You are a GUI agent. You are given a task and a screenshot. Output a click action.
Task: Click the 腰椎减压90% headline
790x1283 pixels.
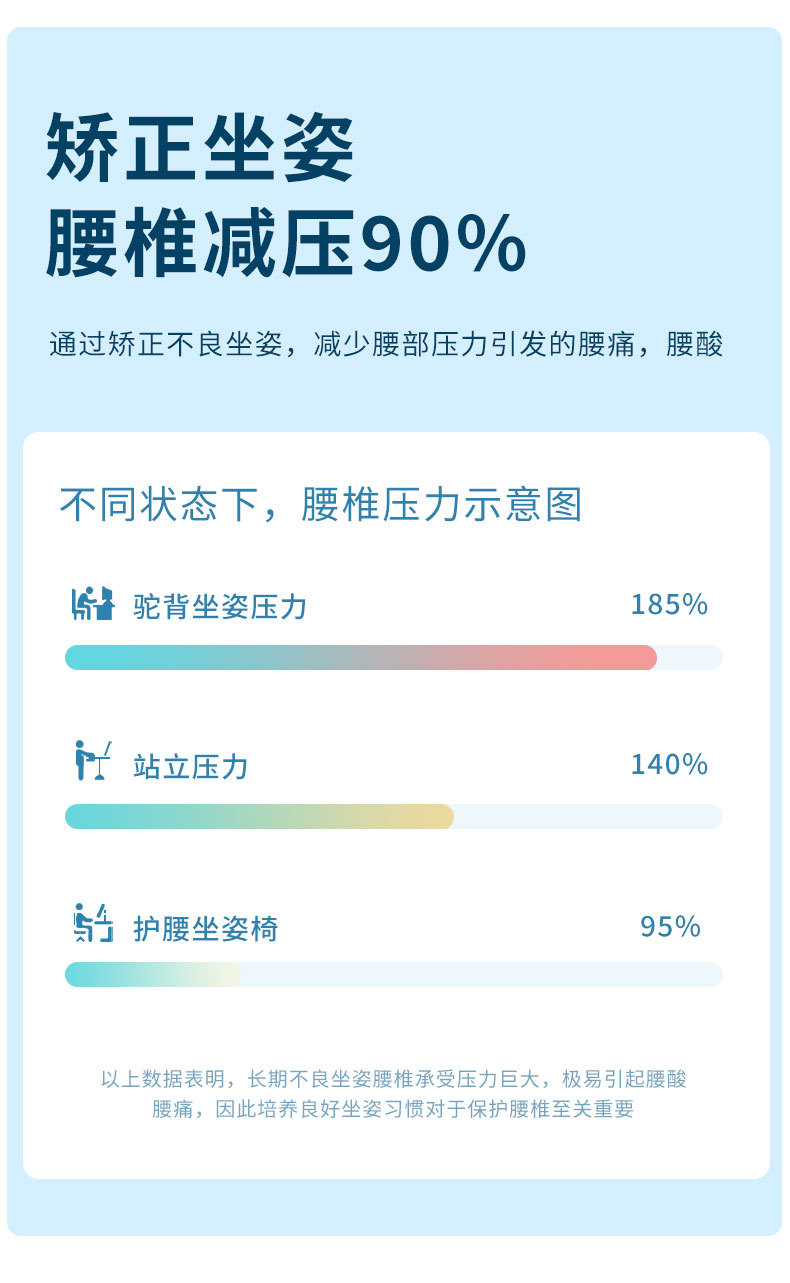click(x=286, y=244)
